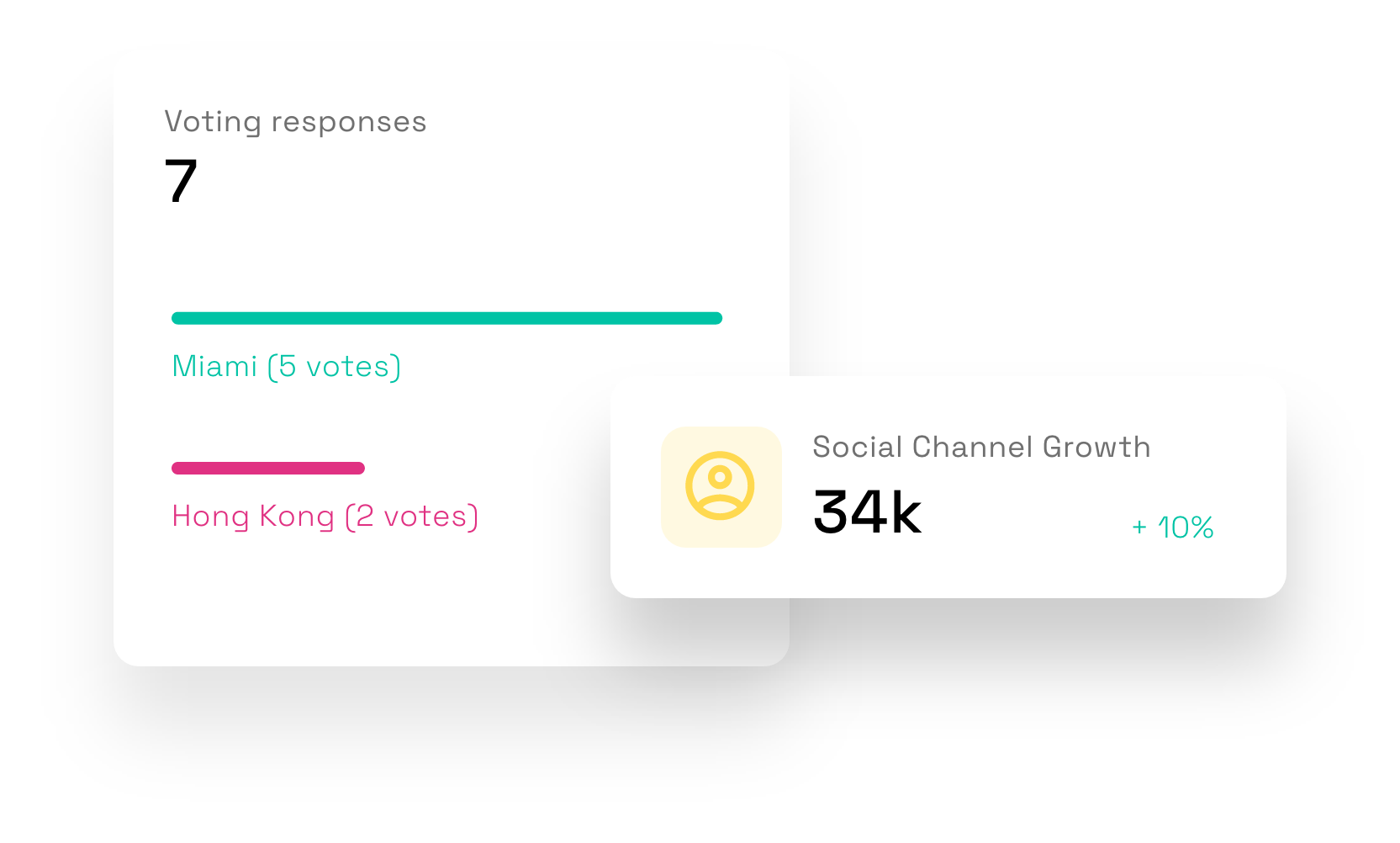Image resolution: width=1400 pixels, height=843 pixels.
Task: Click the Voting responses heading
Action: point(296,122)
